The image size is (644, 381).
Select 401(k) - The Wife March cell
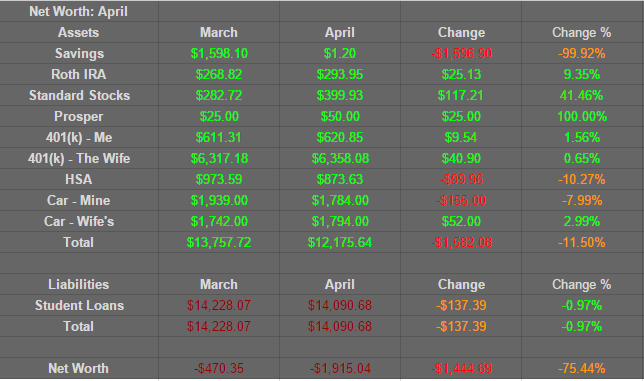[218, 158]
